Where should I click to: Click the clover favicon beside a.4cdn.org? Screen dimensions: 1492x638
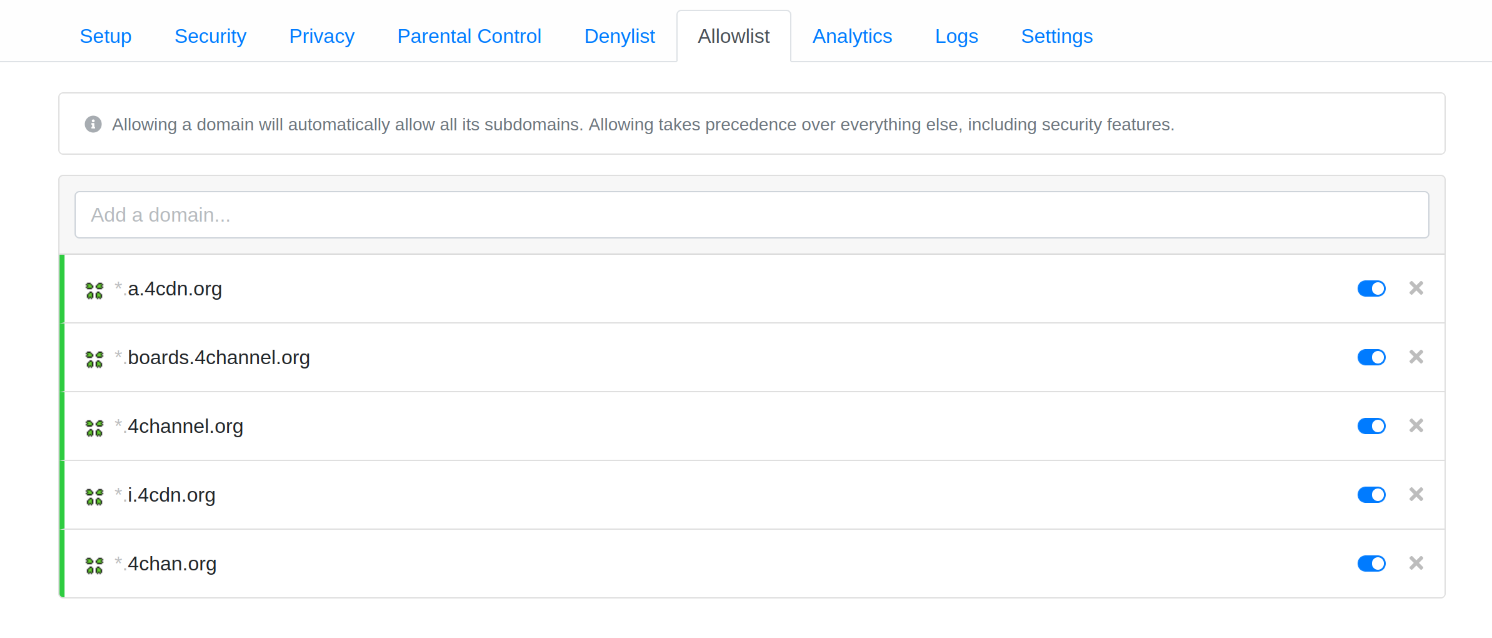tap(94, 290)
